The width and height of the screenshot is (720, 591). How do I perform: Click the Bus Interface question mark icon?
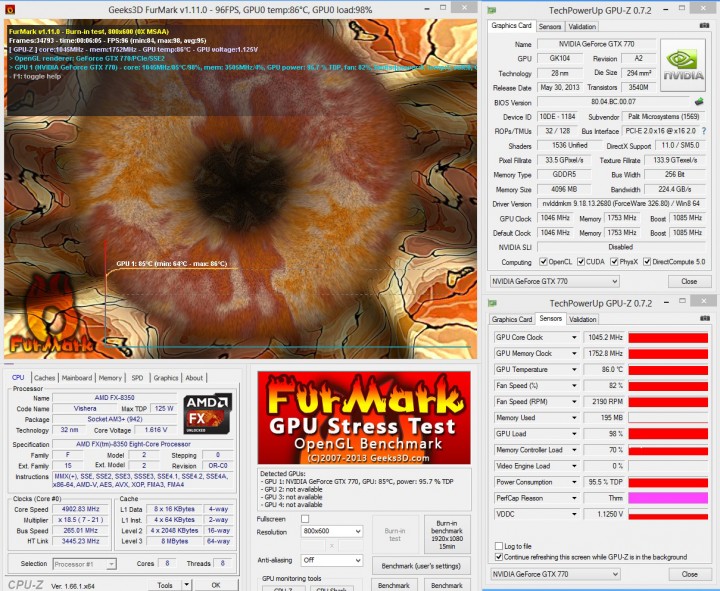coord(704,131)
